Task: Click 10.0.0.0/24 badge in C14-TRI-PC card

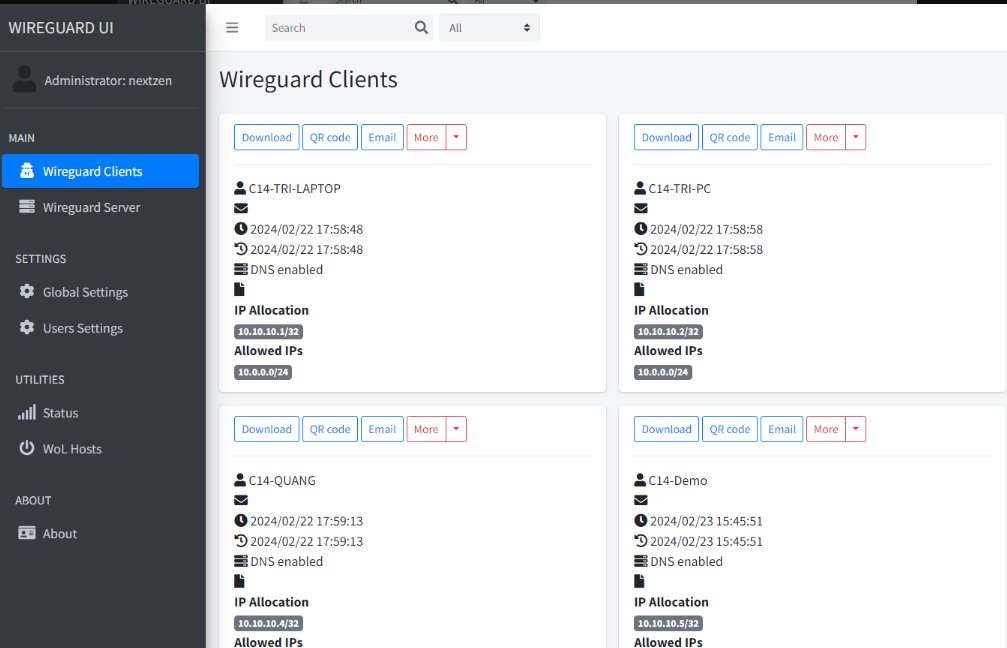Action: click(663, 372)
